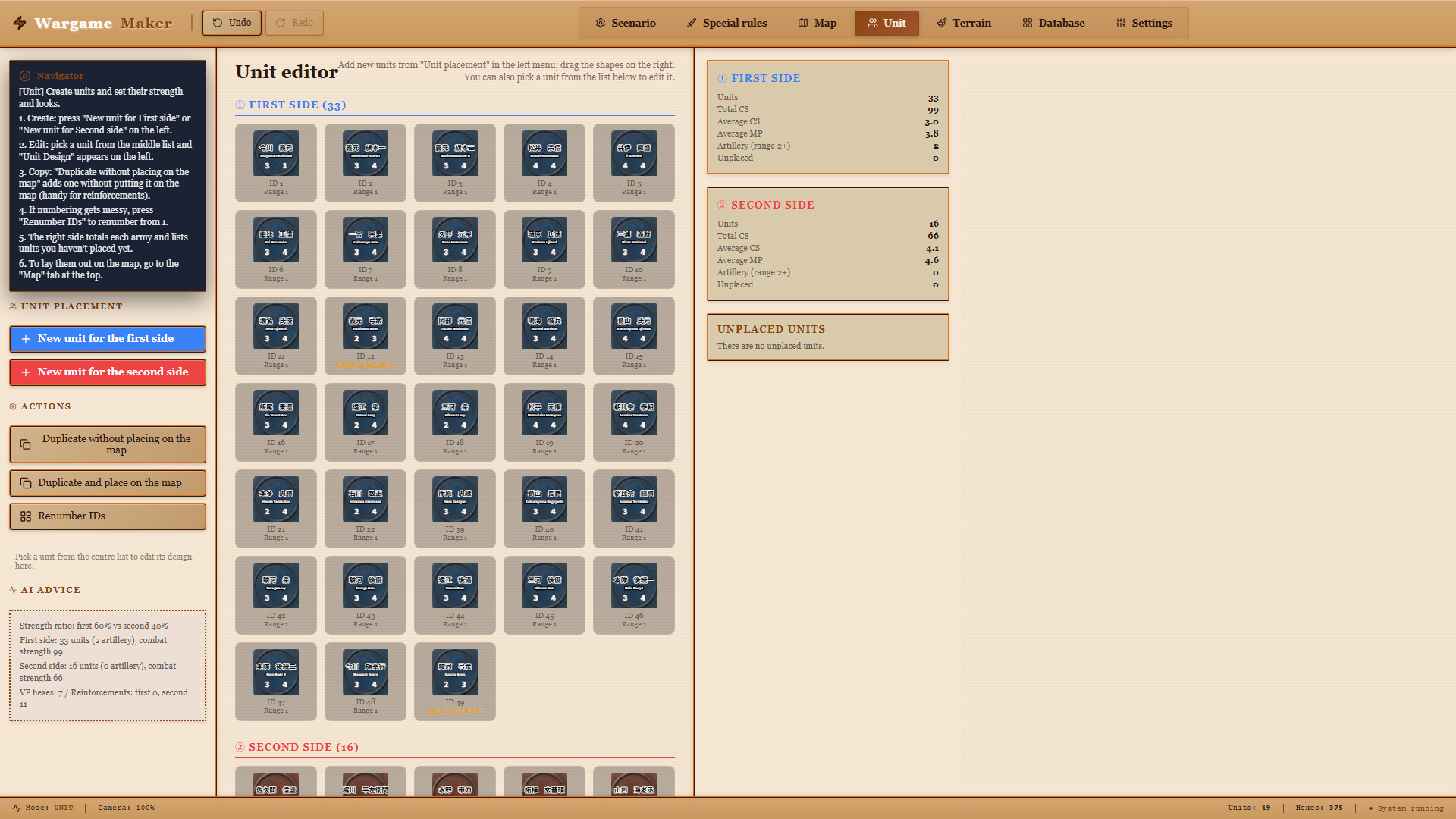Click Duplicate without placing on the map

point(108,444)
